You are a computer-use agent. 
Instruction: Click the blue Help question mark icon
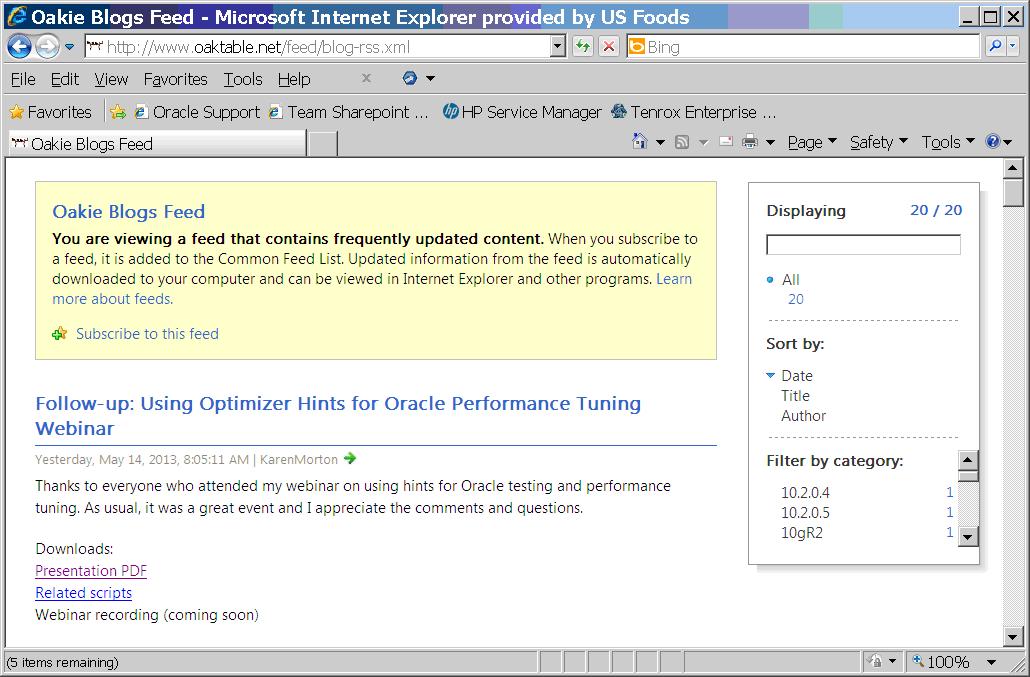[x=993, y=141]
